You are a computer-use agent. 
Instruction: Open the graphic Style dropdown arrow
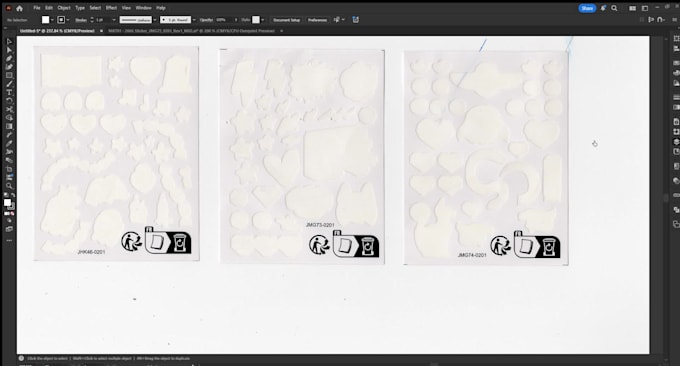click(263, 20)
